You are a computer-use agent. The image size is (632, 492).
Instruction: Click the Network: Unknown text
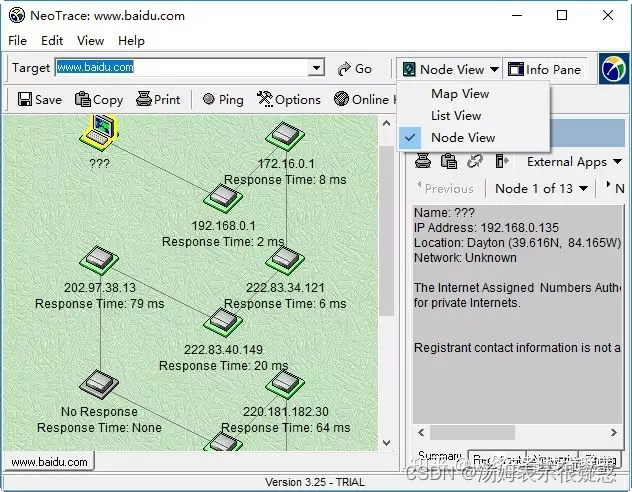[465, 257]
